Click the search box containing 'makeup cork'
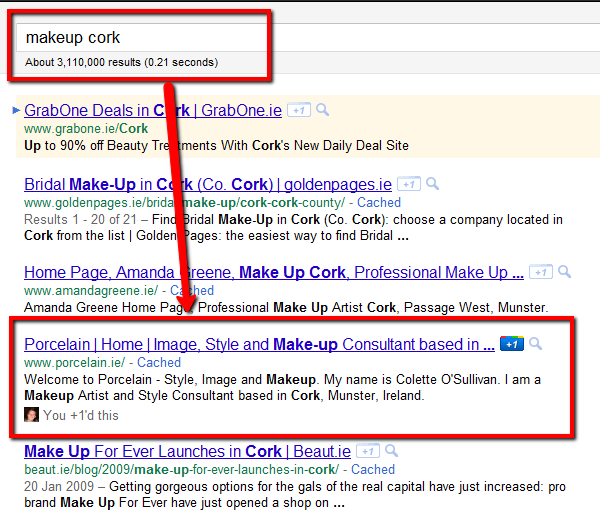Screen dimensions: 600x524 [x=308, y=37]
